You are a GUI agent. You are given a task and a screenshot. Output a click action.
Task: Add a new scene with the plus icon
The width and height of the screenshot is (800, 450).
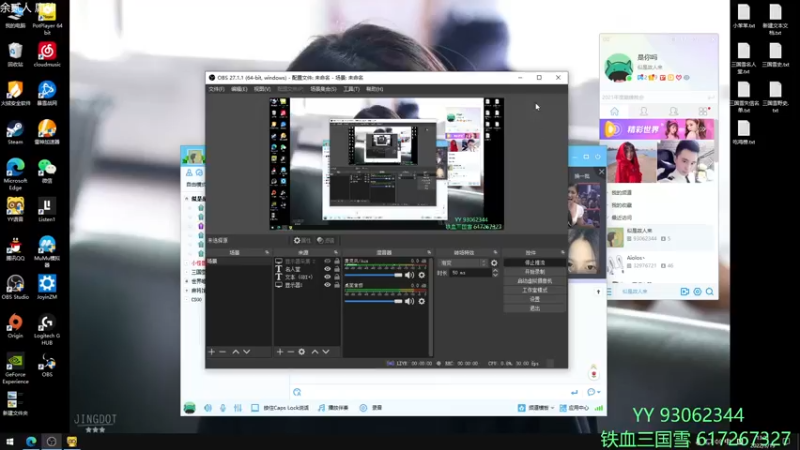pos(212,352)
